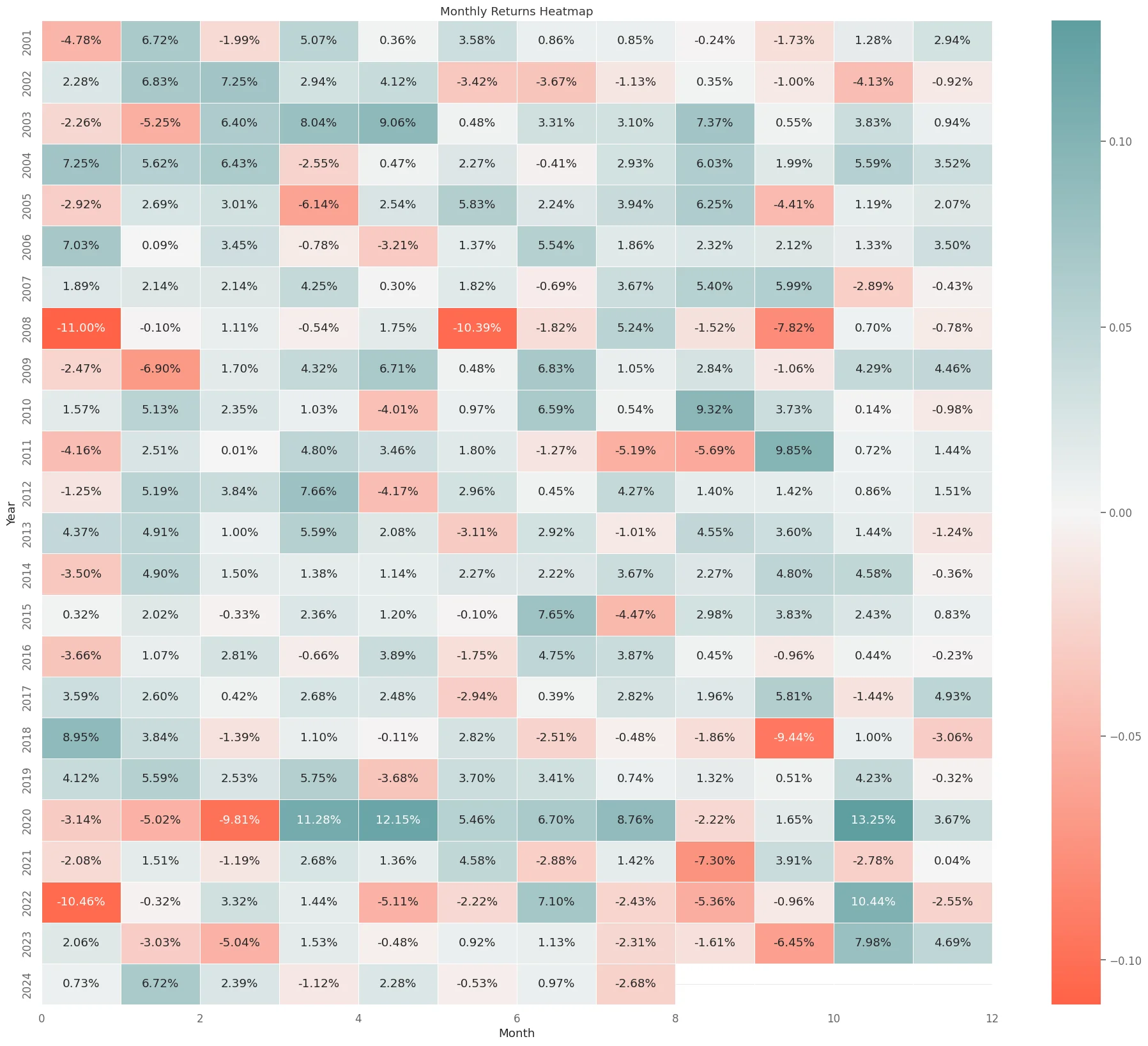Select the 2008 year tick label

point(27,328)
